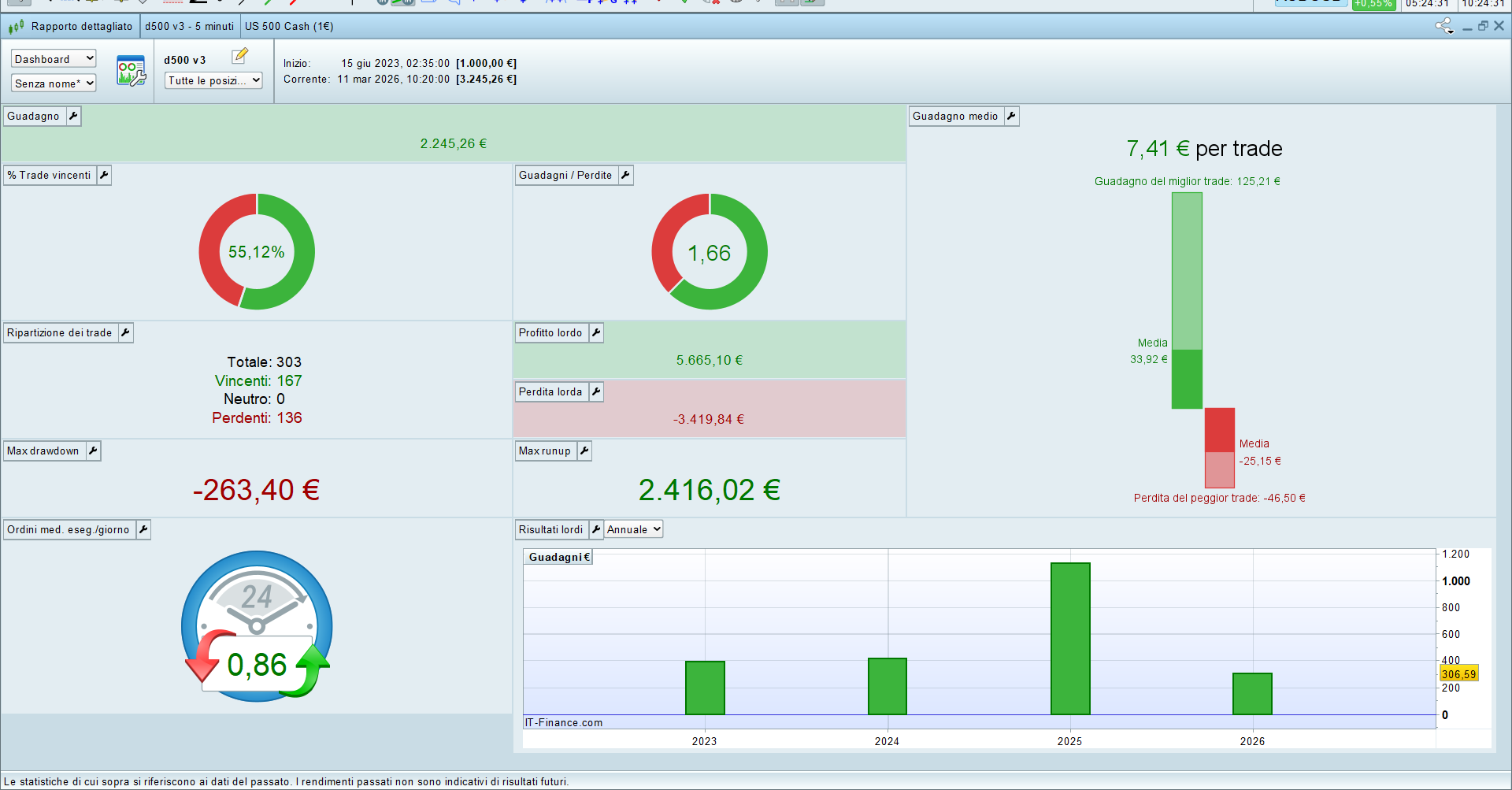Open wrench settings for Ordini med. eseg./giorno
Image resolution: width=1512 pixels, height=790 pixels.
click(143, 530)
